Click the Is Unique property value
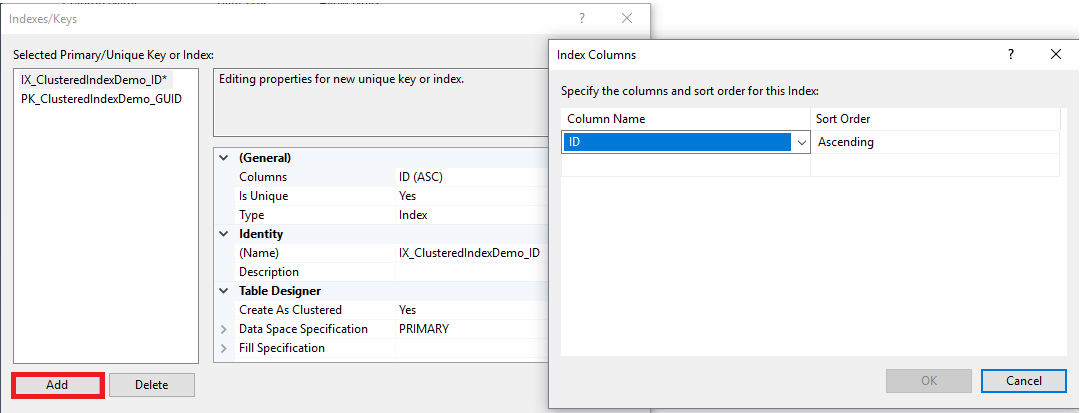The image size is (1083, 413). (x=470, y=196)
